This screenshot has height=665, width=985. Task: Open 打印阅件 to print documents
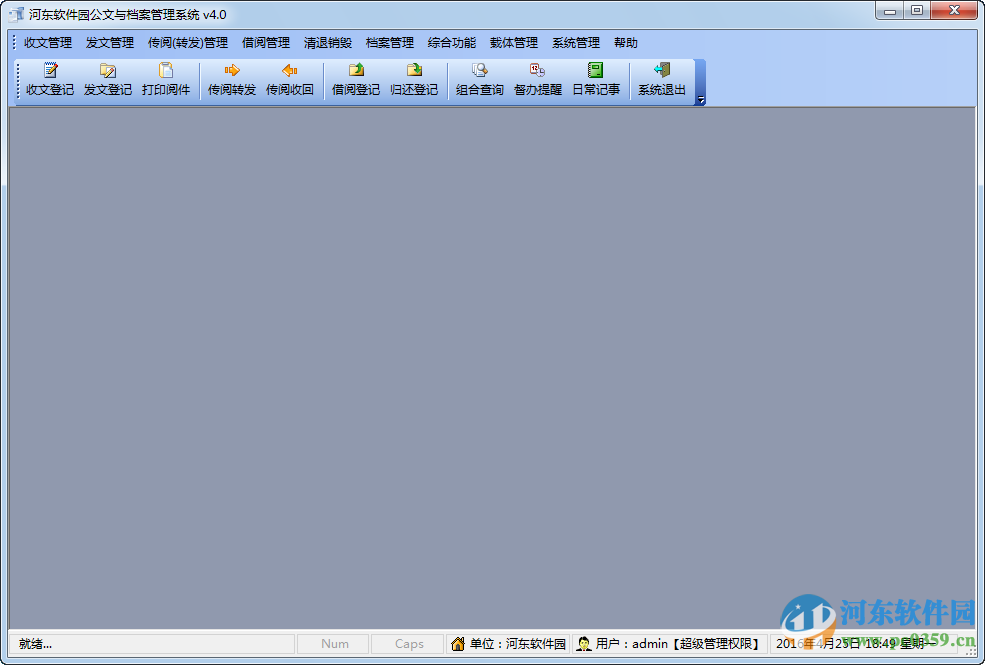click(166, 80)
